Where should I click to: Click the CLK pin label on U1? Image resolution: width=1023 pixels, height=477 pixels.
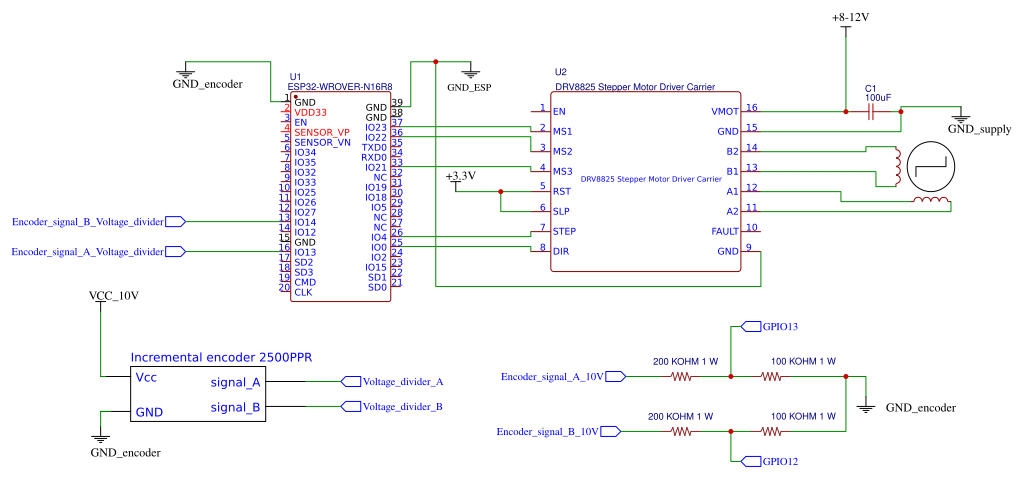[x=303, y=292]
